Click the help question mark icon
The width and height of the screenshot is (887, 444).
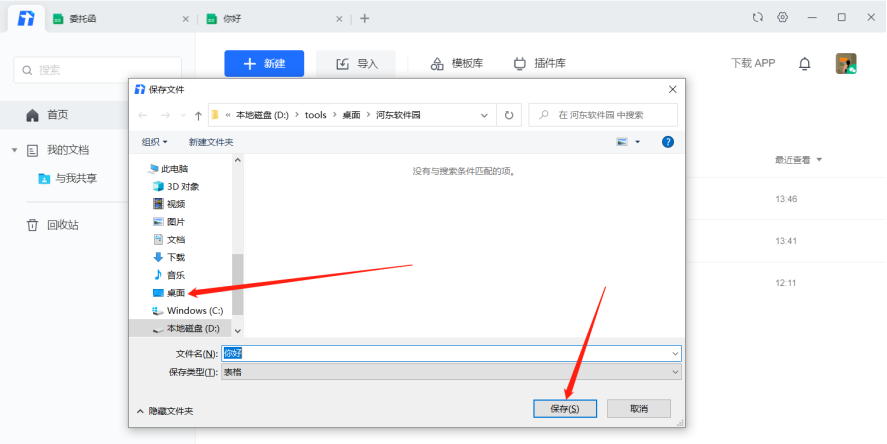(668, 142)
